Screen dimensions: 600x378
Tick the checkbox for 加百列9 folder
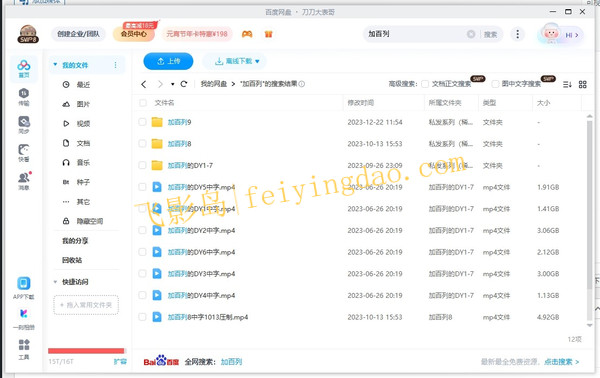pyautogui.click(x=142, y=122)
